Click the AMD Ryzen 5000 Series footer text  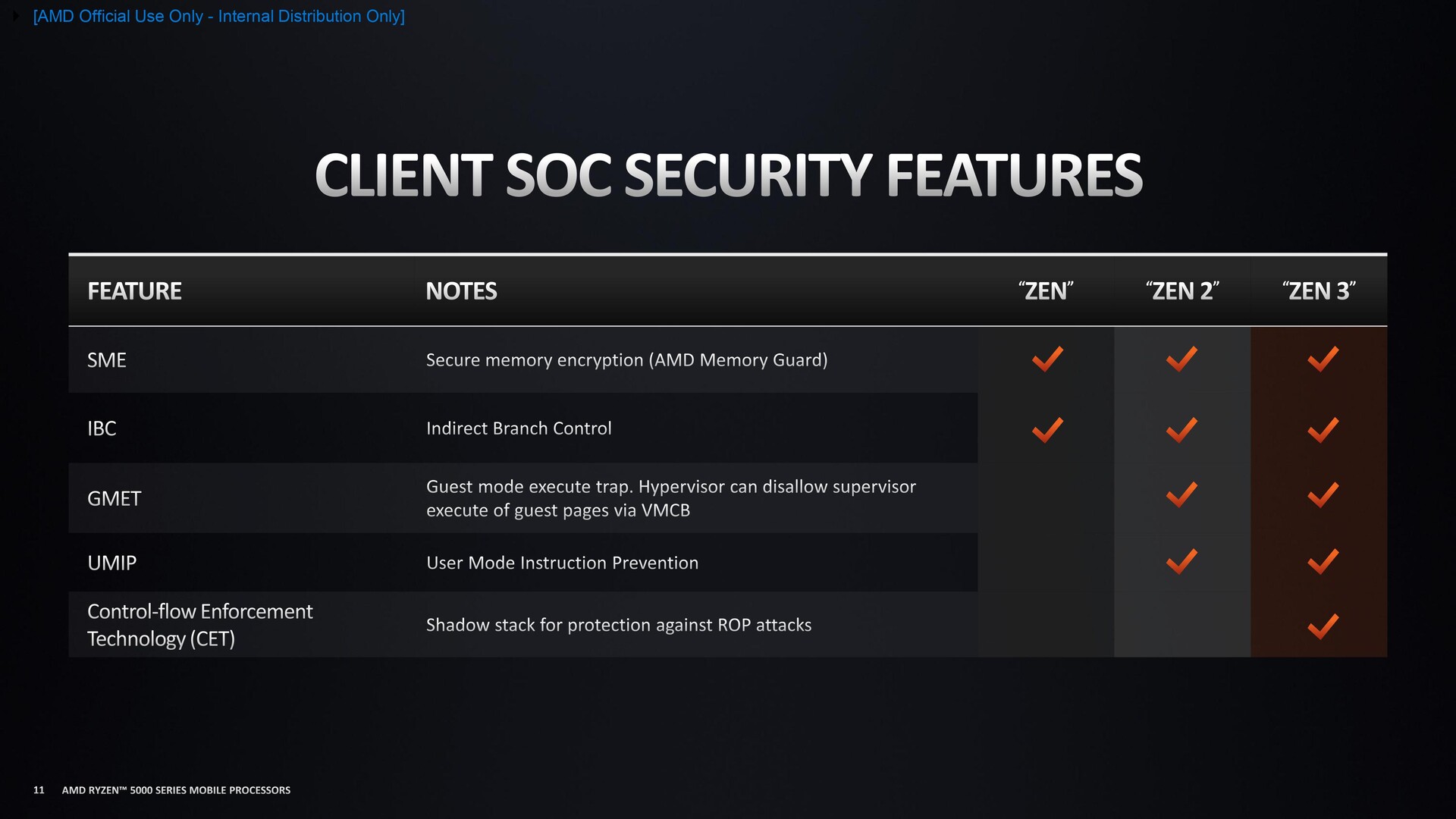pyautogui.click(x=176, y=790)
